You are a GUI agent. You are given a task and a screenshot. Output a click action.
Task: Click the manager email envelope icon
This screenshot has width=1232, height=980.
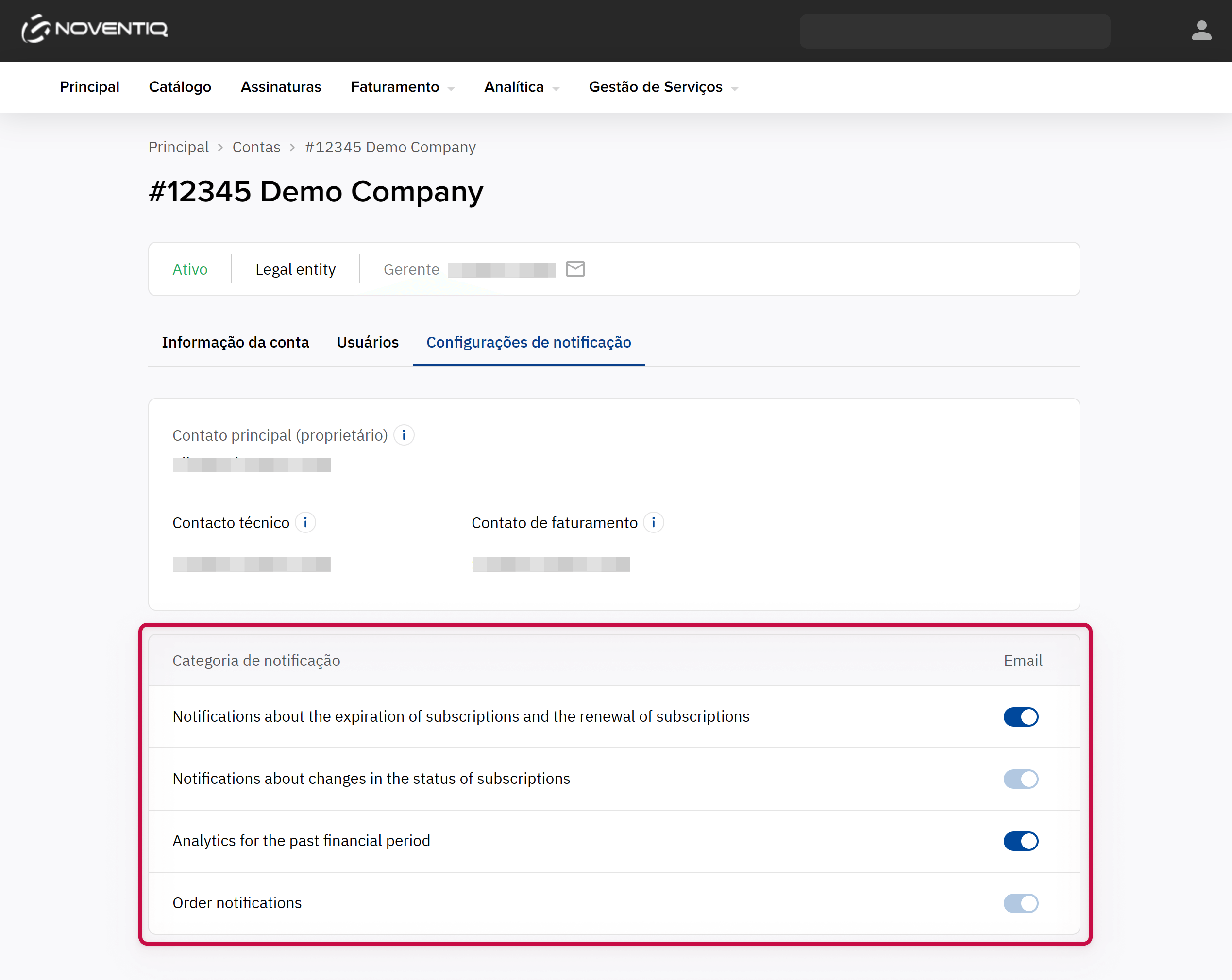click(x=575, y=269)
